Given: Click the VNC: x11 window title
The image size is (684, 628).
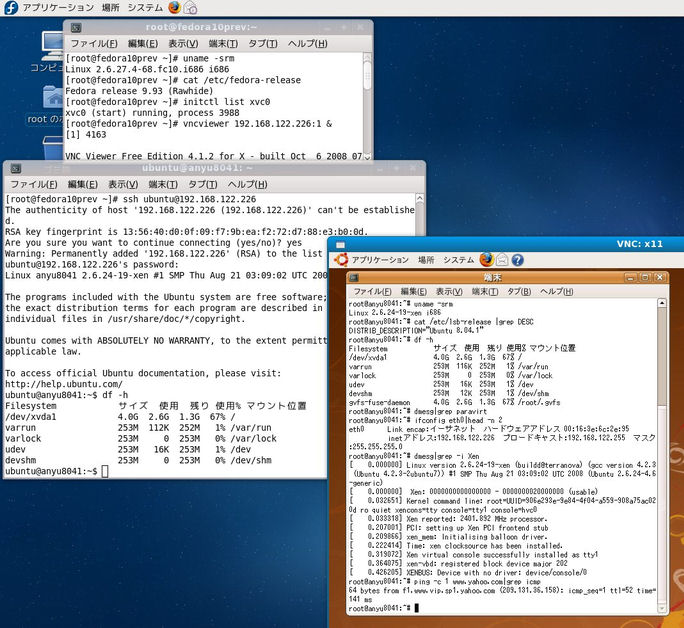Looking at the screenshot, I should (x=640, y=244).
